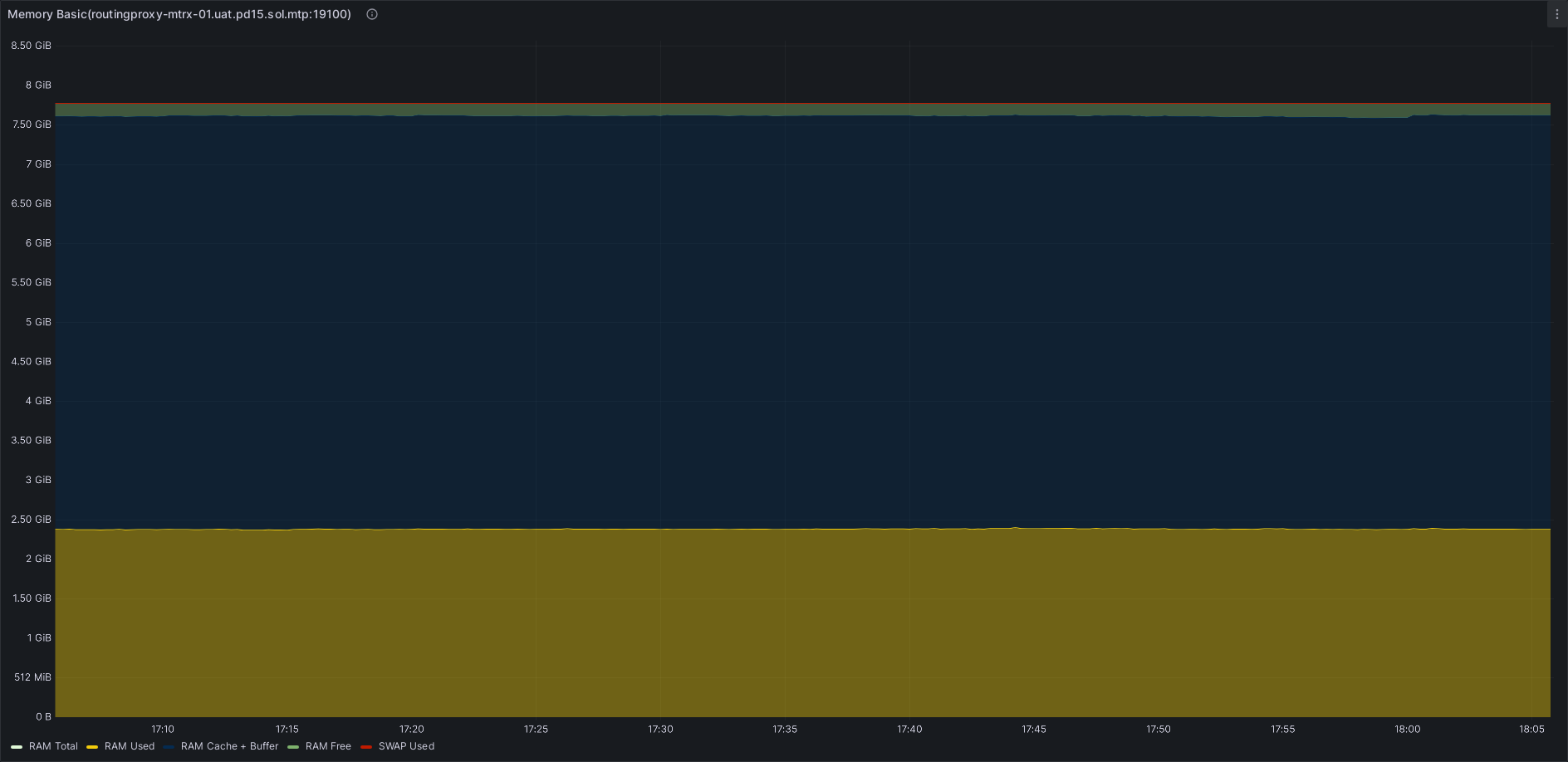Click the 17:30 time axis label
Screen dimensions: 1568x762
660,729
